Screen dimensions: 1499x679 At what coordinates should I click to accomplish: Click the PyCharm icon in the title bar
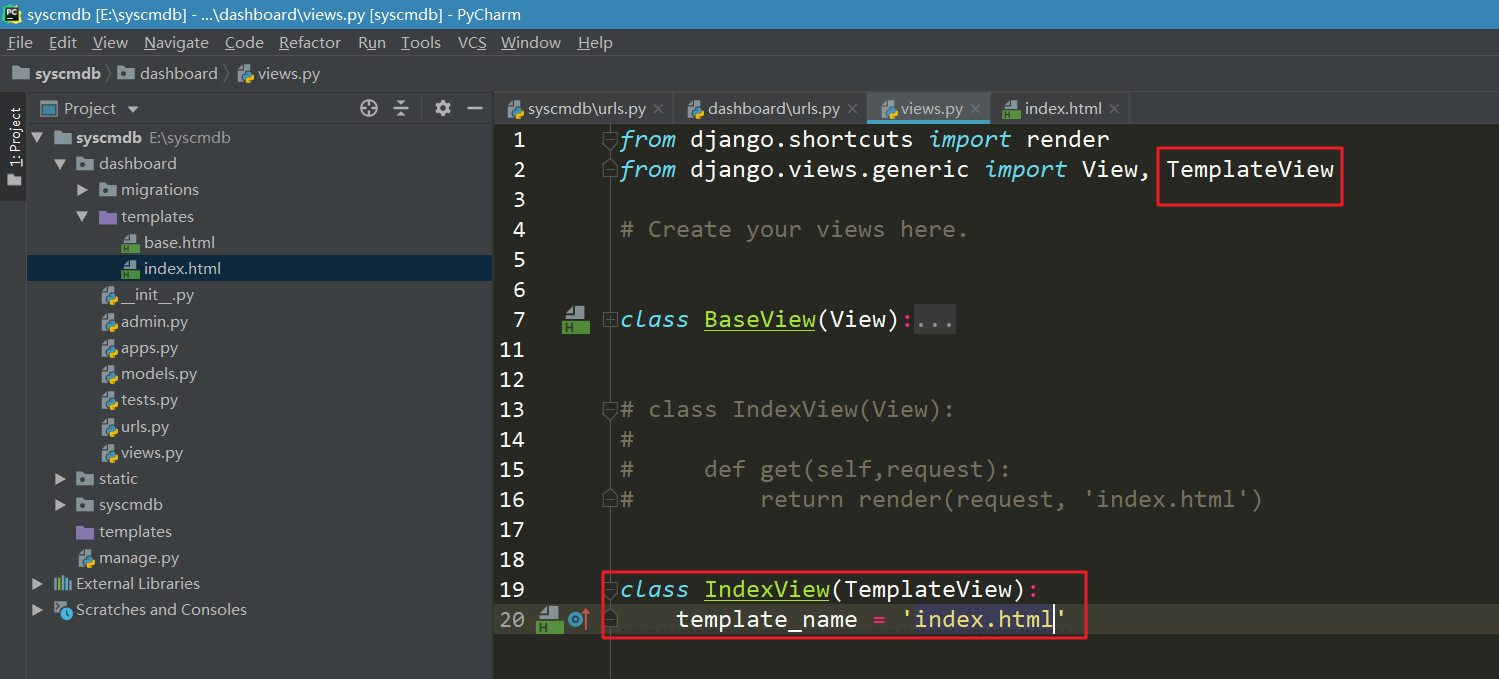point(13,14)
